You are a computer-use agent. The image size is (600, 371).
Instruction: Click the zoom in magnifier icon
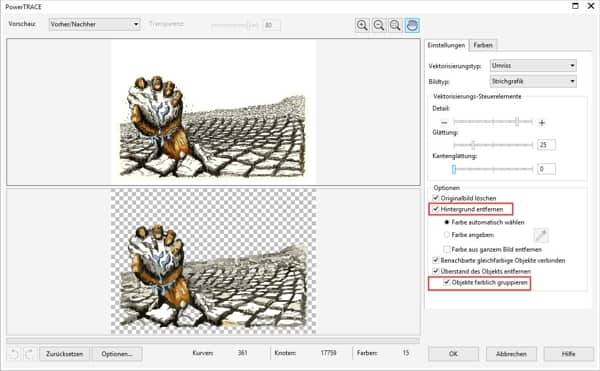[x=362, y=25]
